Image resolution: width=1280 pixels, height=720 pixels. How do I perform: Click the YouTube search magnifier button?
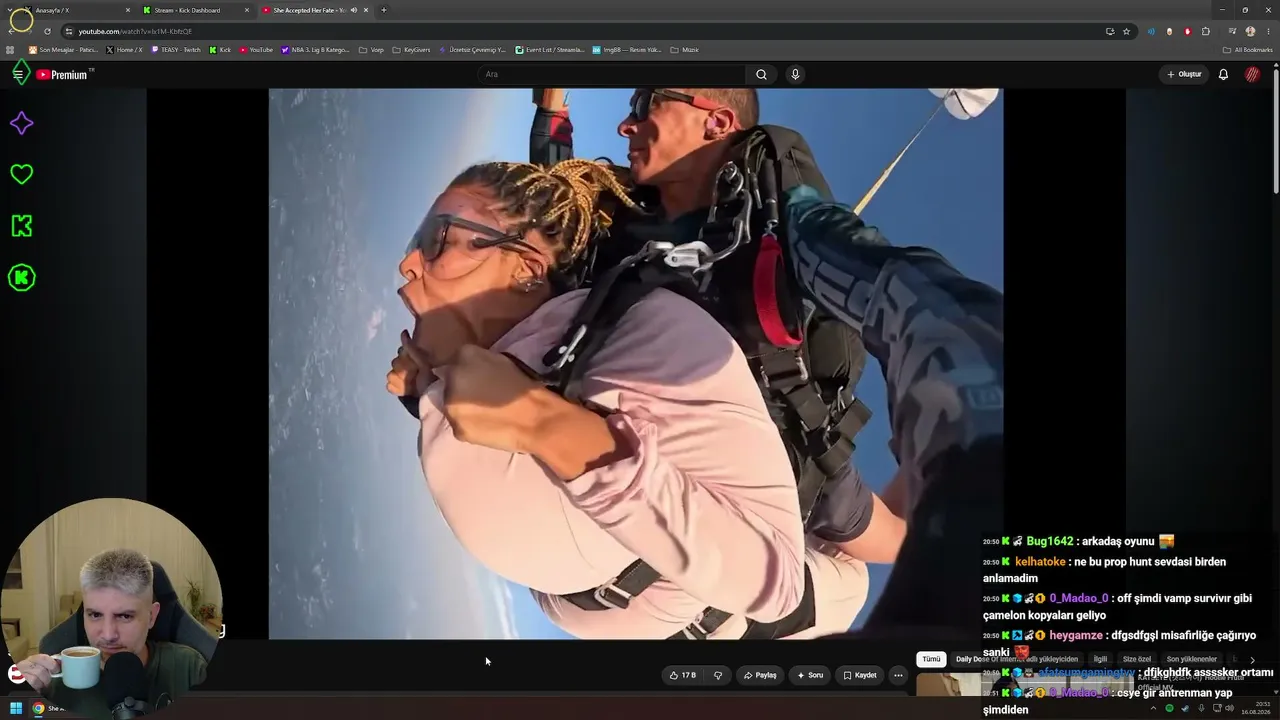[761, 74]
